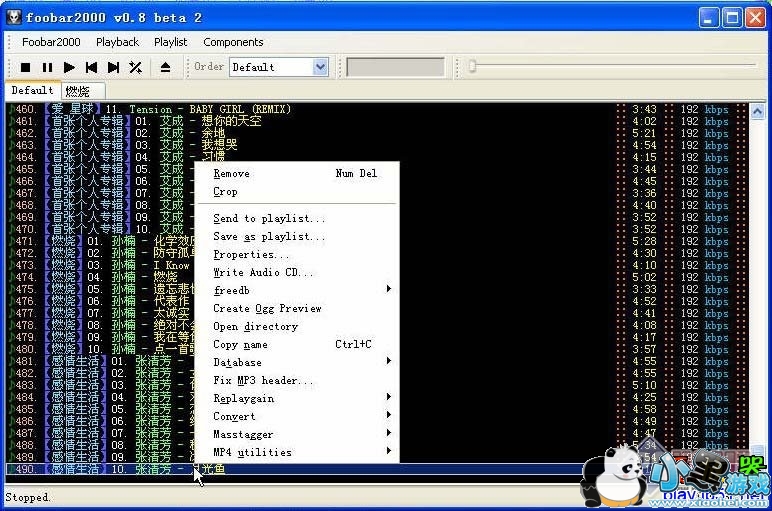
Task: Select Save as playlist... entry
Action: tap(297, 236)
